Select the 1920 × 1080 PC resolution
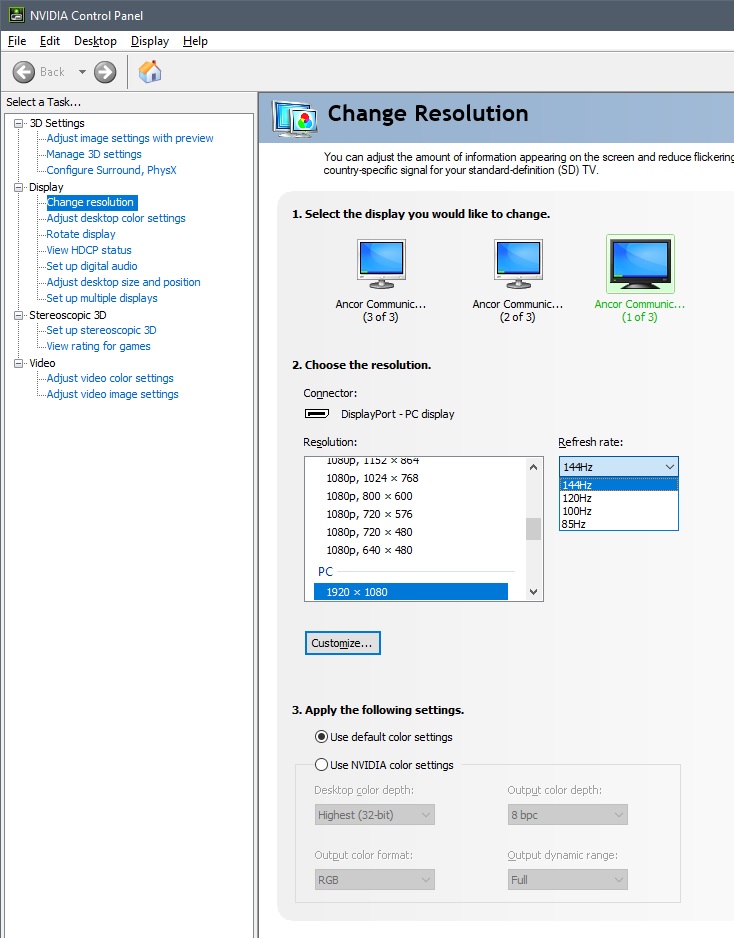Image resolution: width=734 pixels, height=938 pixels. pyautogui.click(x=410, y=592)
